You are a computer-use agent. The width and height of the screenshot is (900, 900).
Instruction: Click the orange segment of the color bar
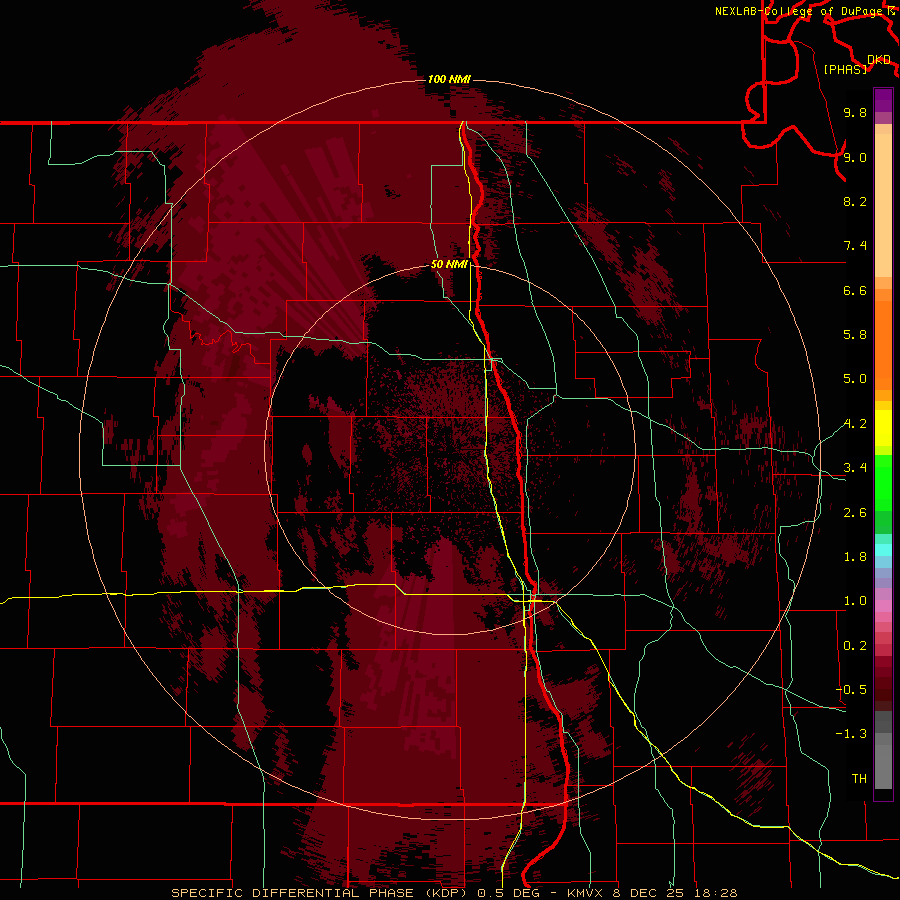(883, 344)
